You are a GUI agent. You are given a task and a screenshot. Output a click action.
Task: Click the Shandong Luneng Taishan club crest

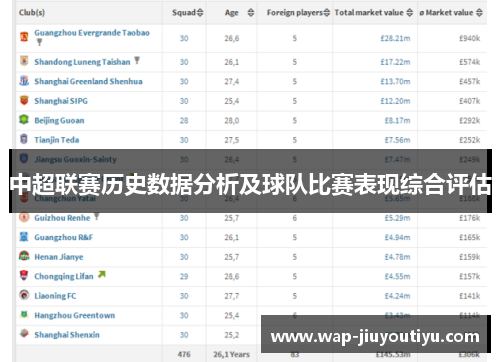tap(24, 61)
